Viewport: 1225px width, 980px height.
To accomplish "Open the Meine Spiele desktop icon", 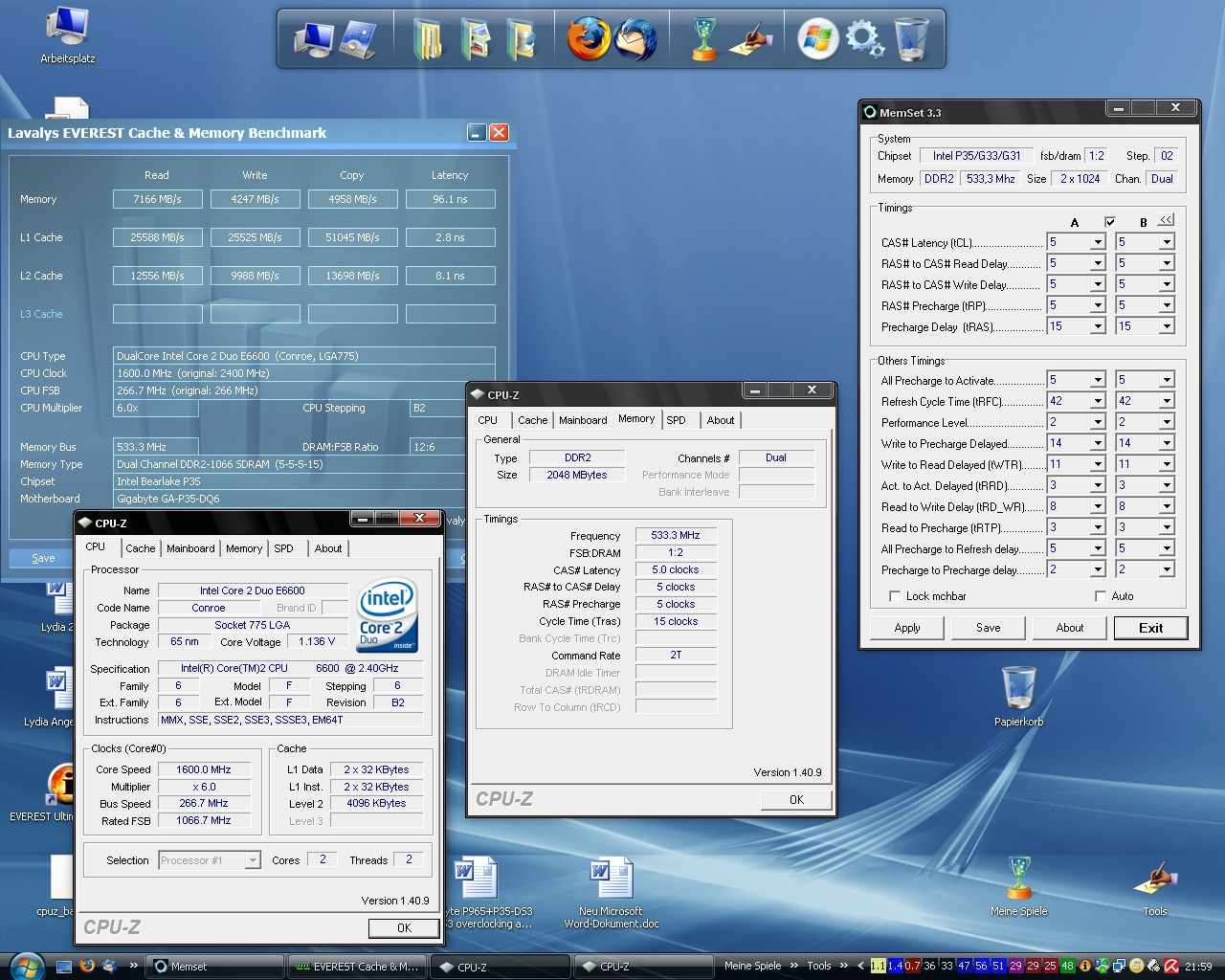I will [1019, 886].
